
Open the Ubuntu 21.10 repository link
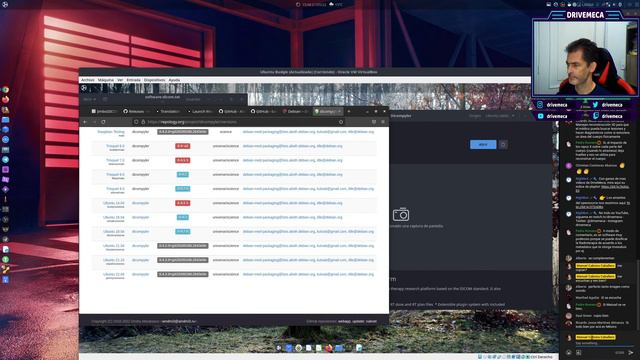pos(113,260)
